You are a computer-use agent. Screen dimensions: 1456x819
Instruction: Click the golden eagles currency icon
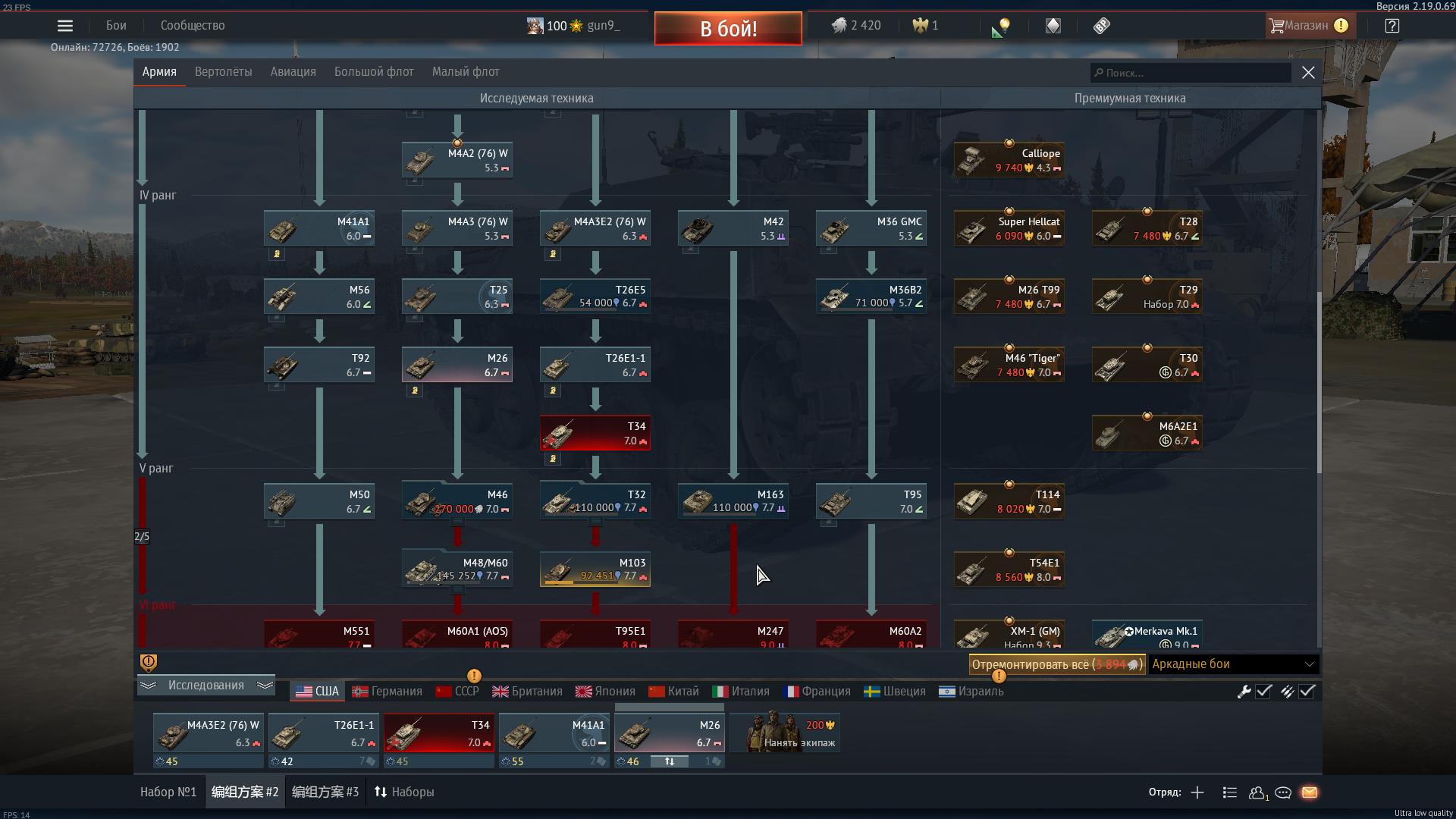point(921,26)
